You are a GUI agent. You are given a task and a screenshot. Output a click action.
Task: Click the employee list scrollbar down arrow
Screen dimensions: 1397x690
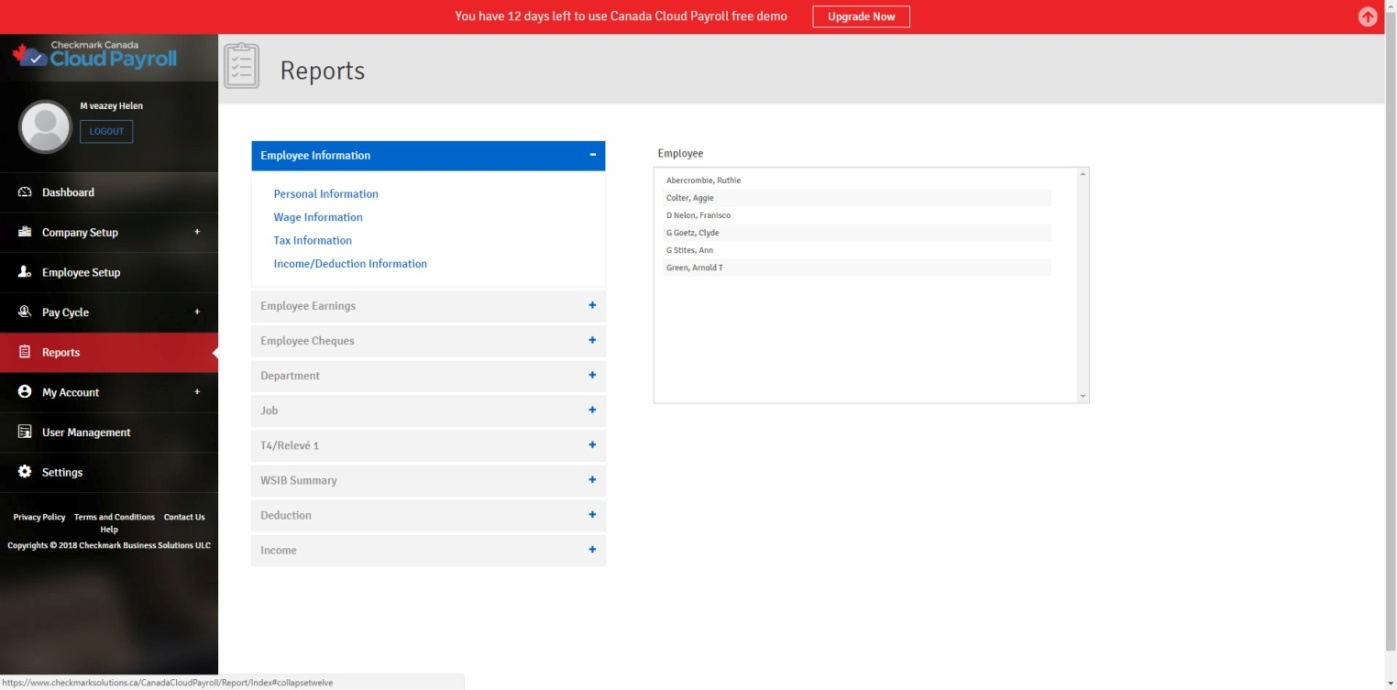point(1082,397)
